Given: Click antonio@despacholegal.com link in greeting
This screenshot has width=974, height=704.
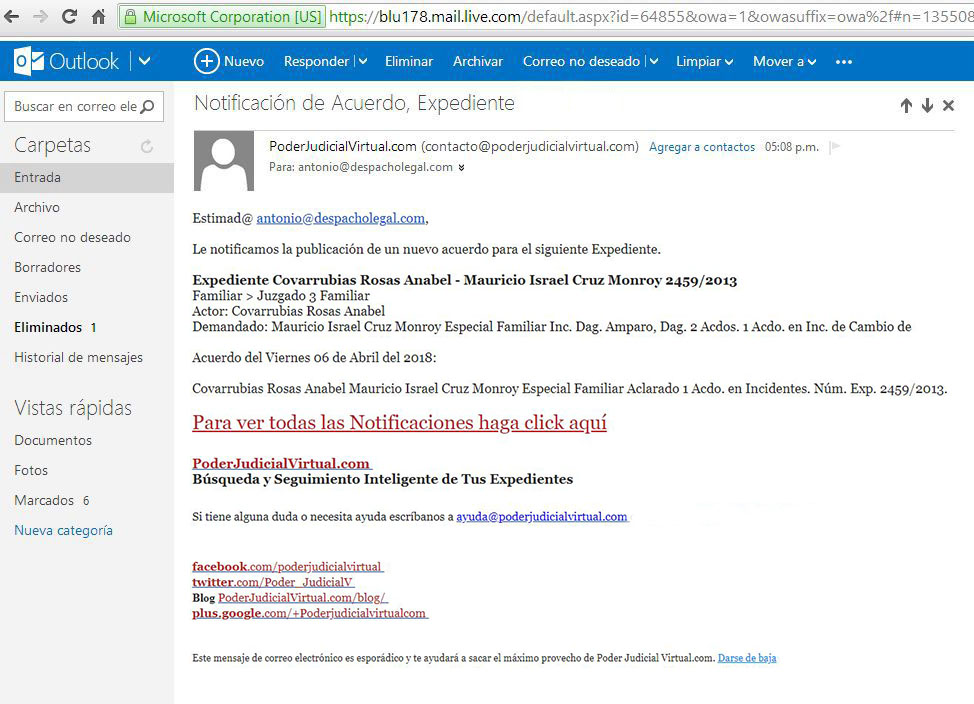Looking at the screenshot, I should point(341,218).
